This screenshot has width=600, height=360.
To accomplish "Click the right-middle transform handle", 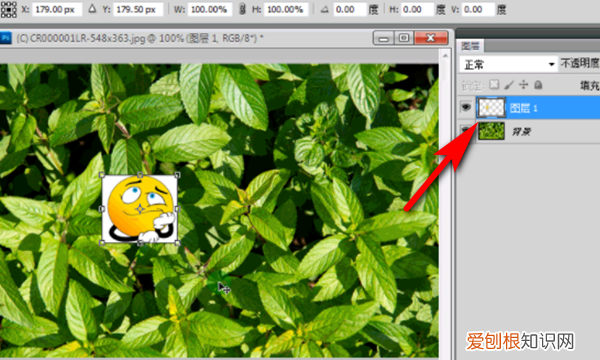I will (178, 209).
